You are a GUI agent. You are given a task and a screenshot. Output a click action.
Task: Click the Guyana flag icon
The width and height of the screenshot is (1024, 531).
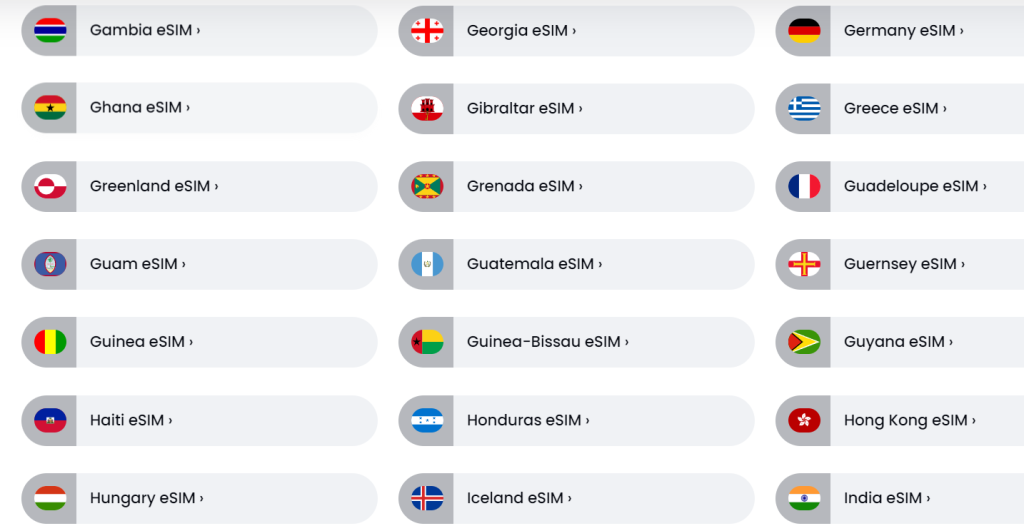point(804,342)
